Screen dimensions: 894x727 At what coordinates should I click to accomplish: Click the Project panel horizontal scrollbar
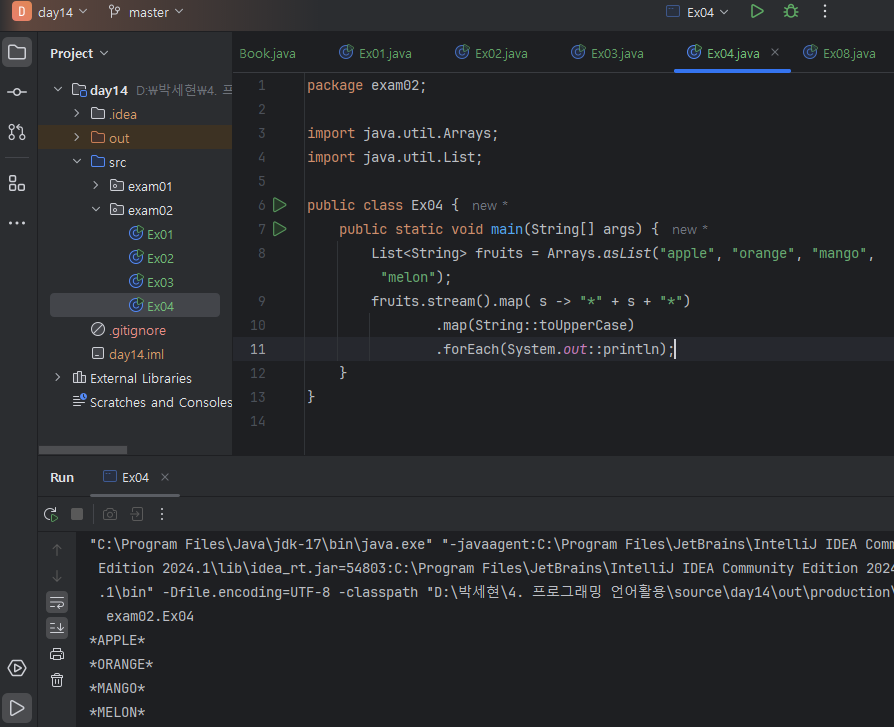[x=83, y=450]
